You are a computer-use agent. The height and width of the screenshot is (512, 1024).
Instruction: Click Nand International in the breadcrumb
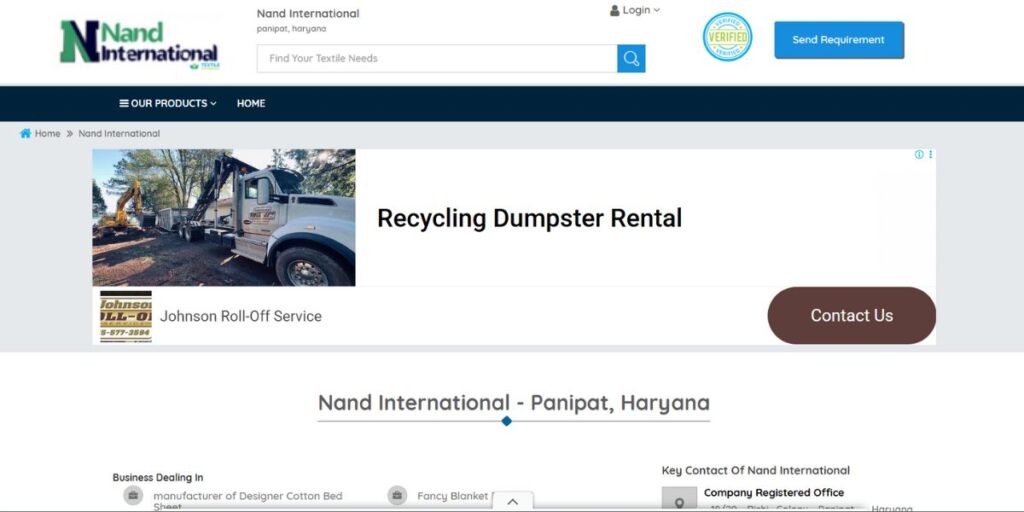click(x=119, y=134)
